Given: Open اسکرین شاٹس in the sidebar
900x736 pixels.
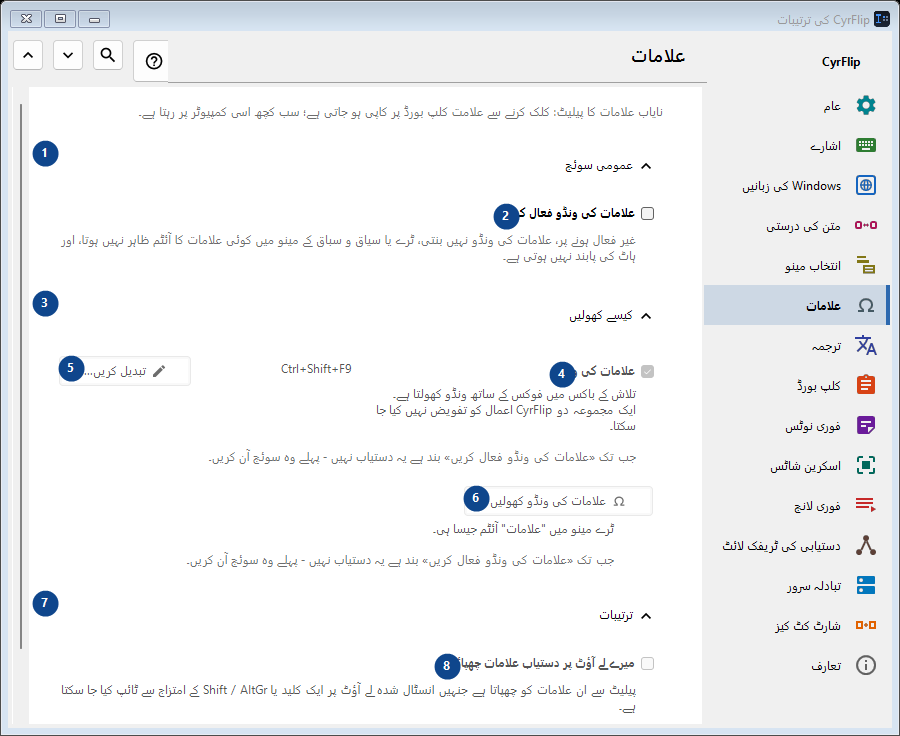Looking at the screenshot, I should pyautogui.click(x=796, y=465).
